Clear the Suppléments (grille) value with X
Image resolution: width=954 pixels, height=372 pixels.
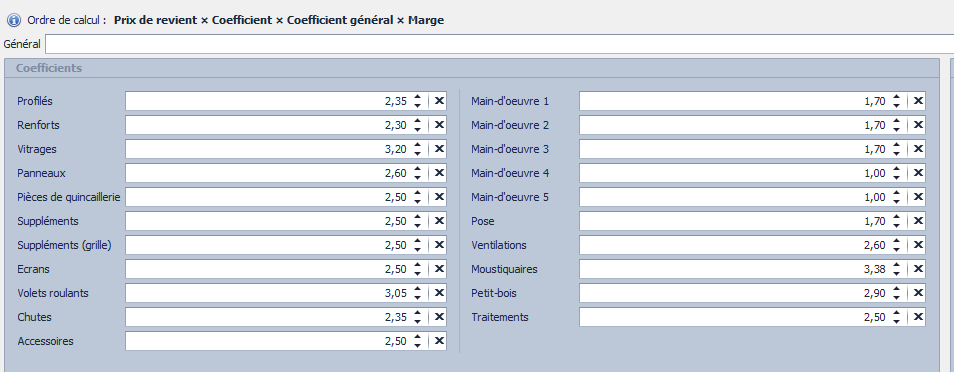pos(439,245)
